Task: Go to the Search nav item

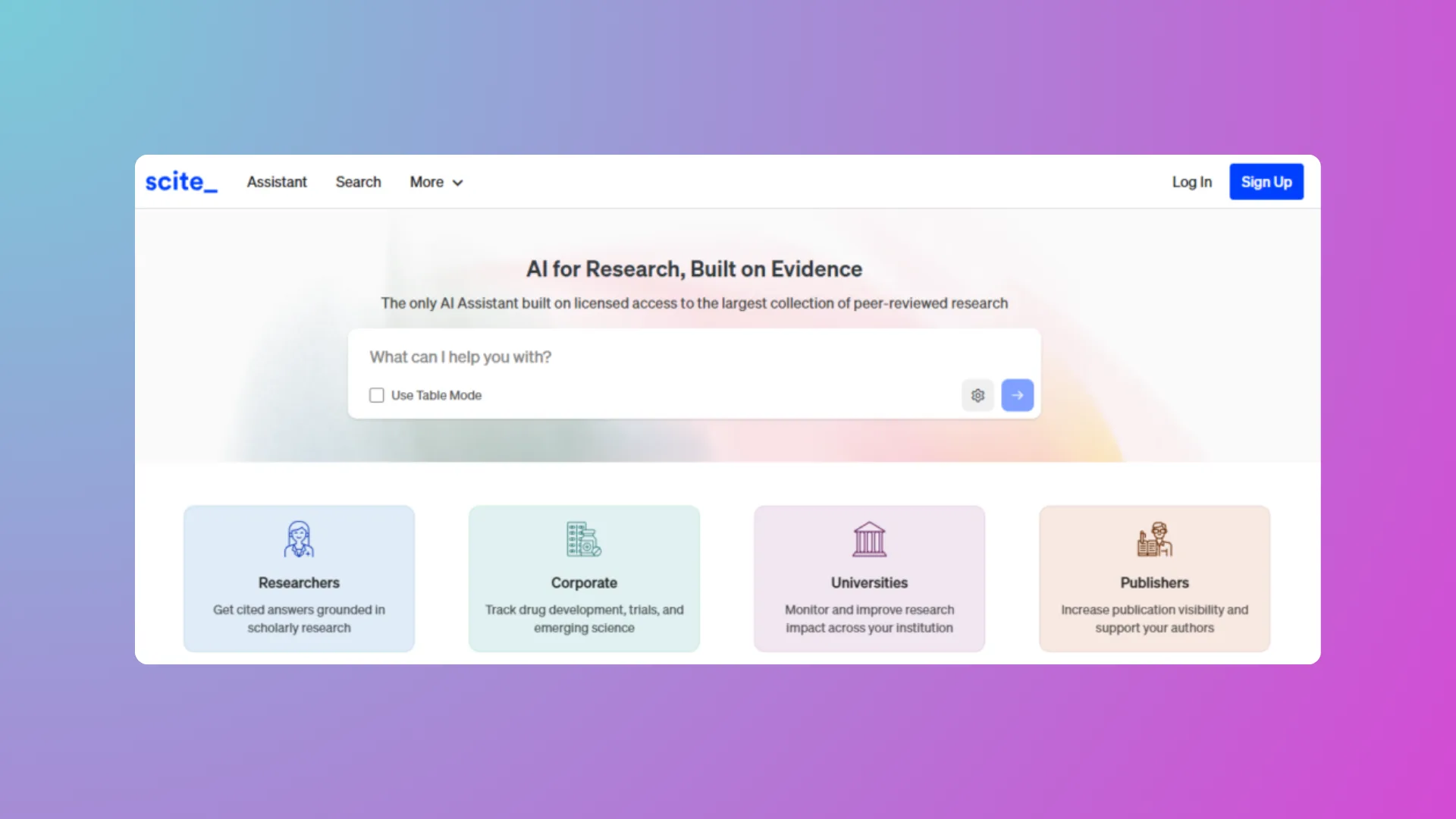Action: pos(358,182)
